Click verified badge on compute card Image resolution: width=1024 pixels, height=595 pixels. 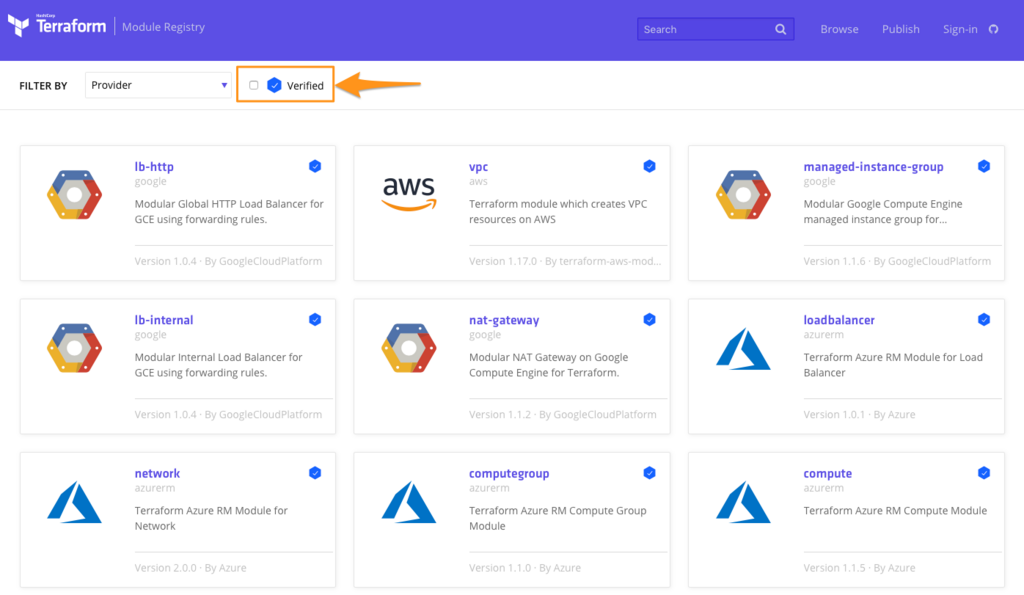[x=984, y=473]
